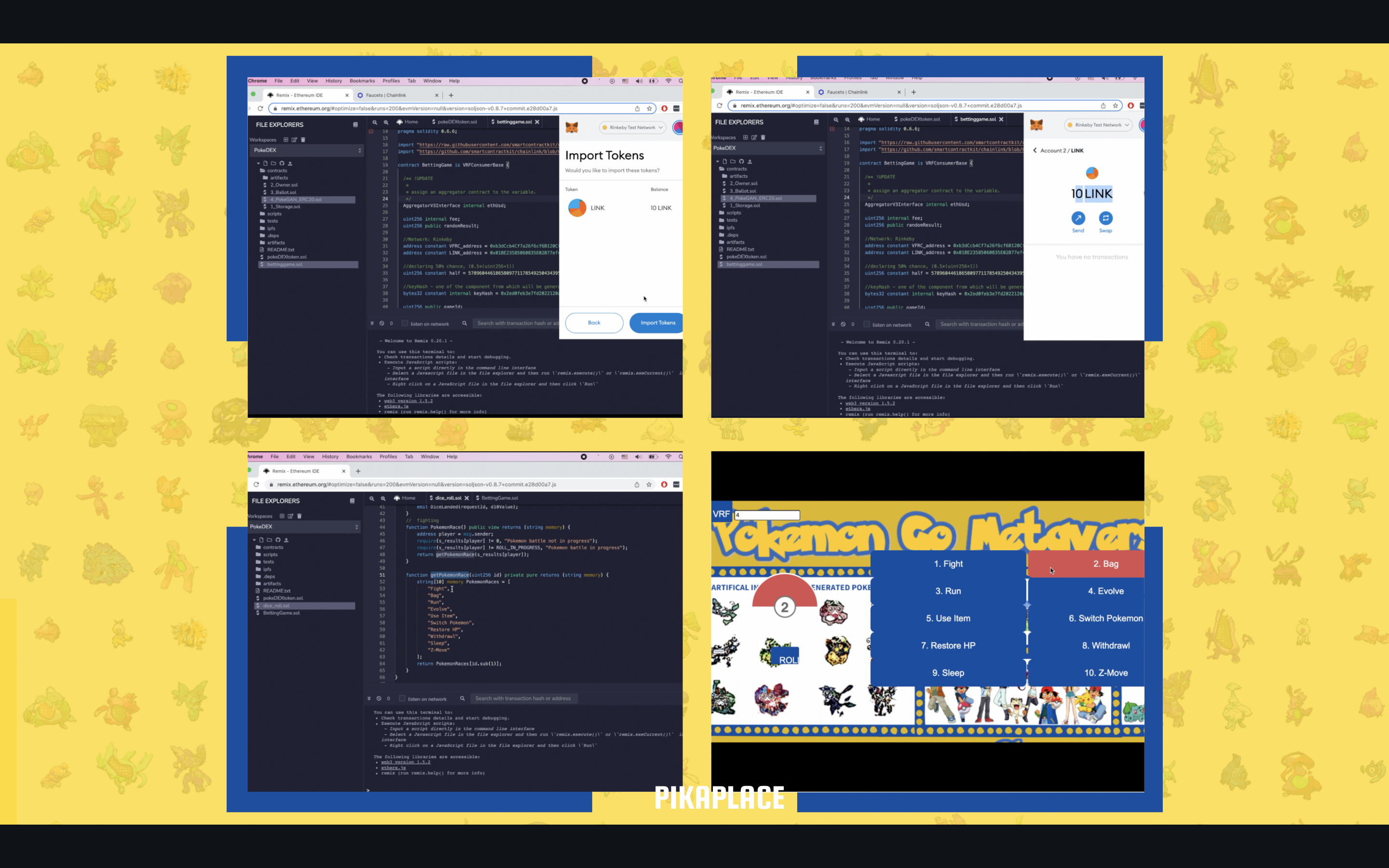Click the Send icon under 10 LINK
1389x868 pixels.
[1078, 218]
